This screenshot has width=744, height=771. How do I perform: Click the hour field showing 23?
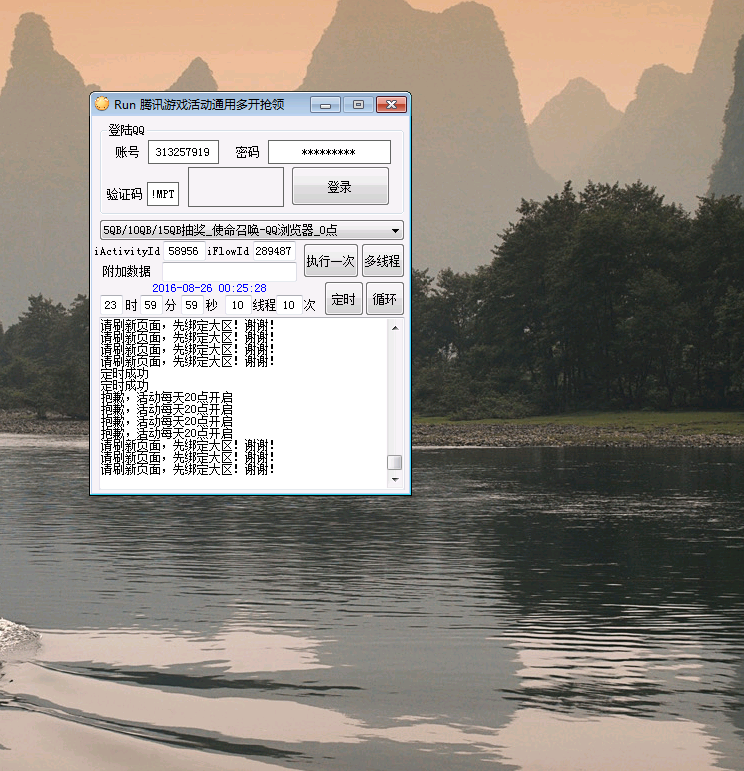[111, 305]
